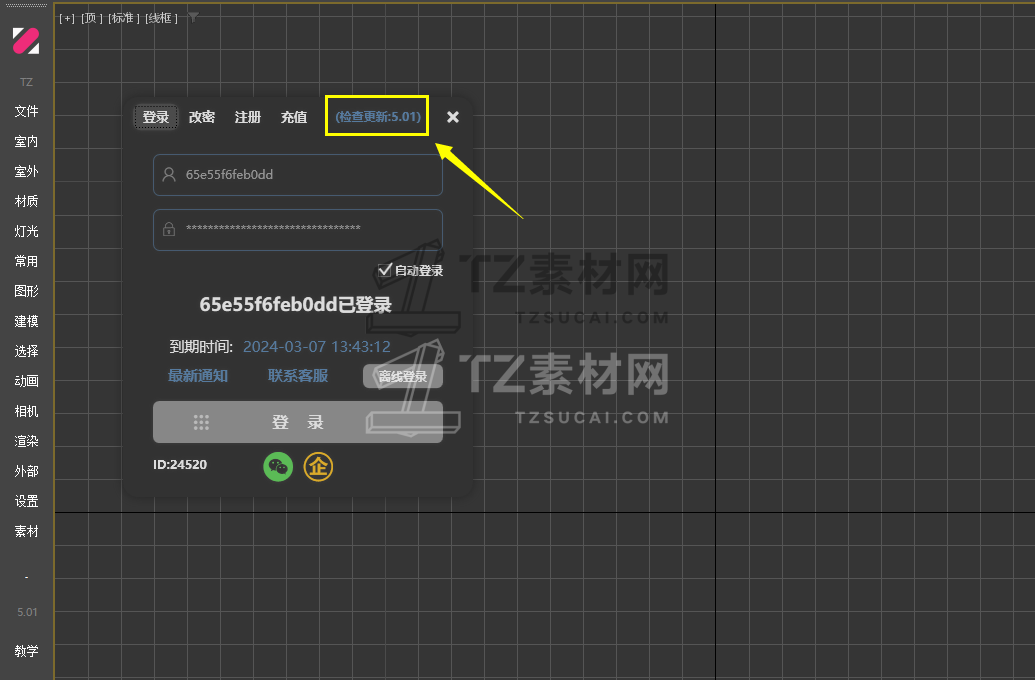Switch to the 登录 tab

pyautogui.click(x=156, y=117)
